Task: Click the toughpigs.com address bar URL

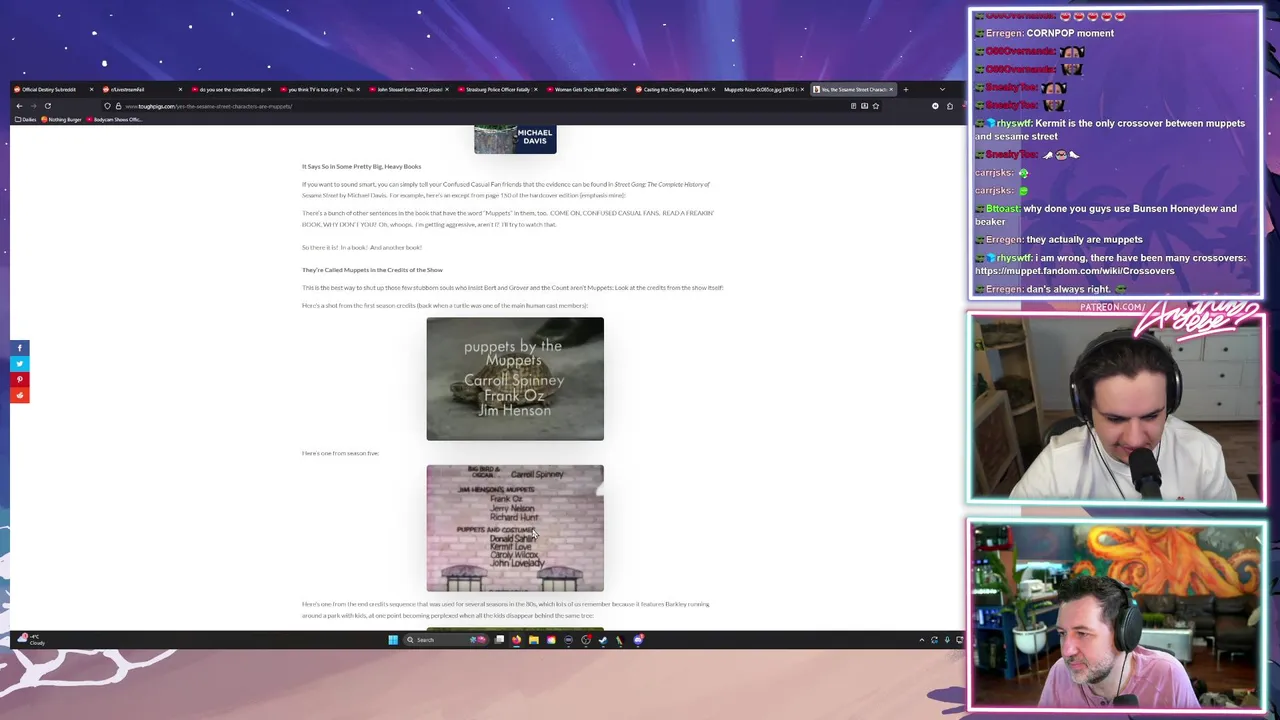Action: coord(208,106)
